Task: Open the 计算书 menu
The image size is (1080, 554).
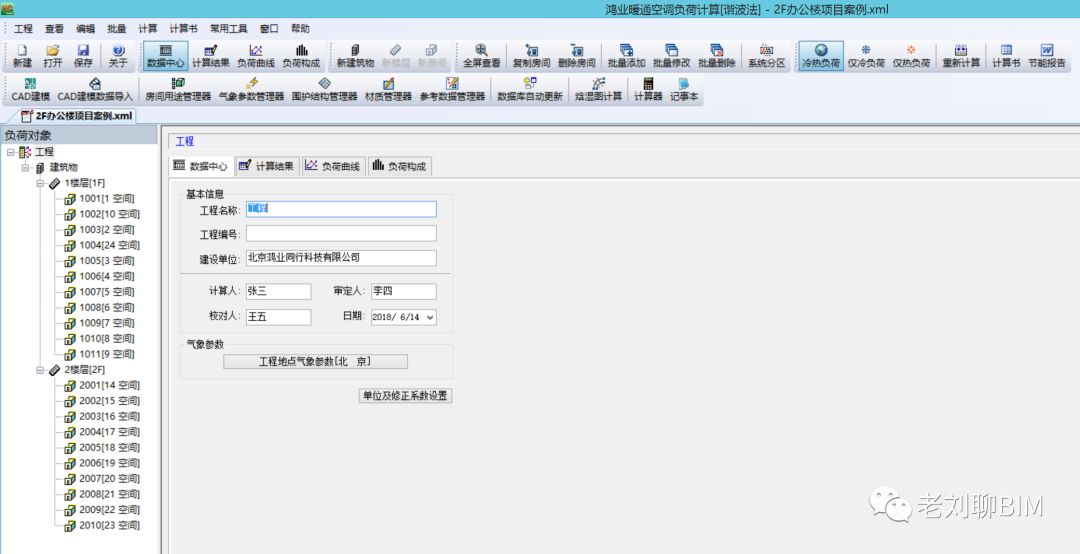Action: click(x=183, y=29)
